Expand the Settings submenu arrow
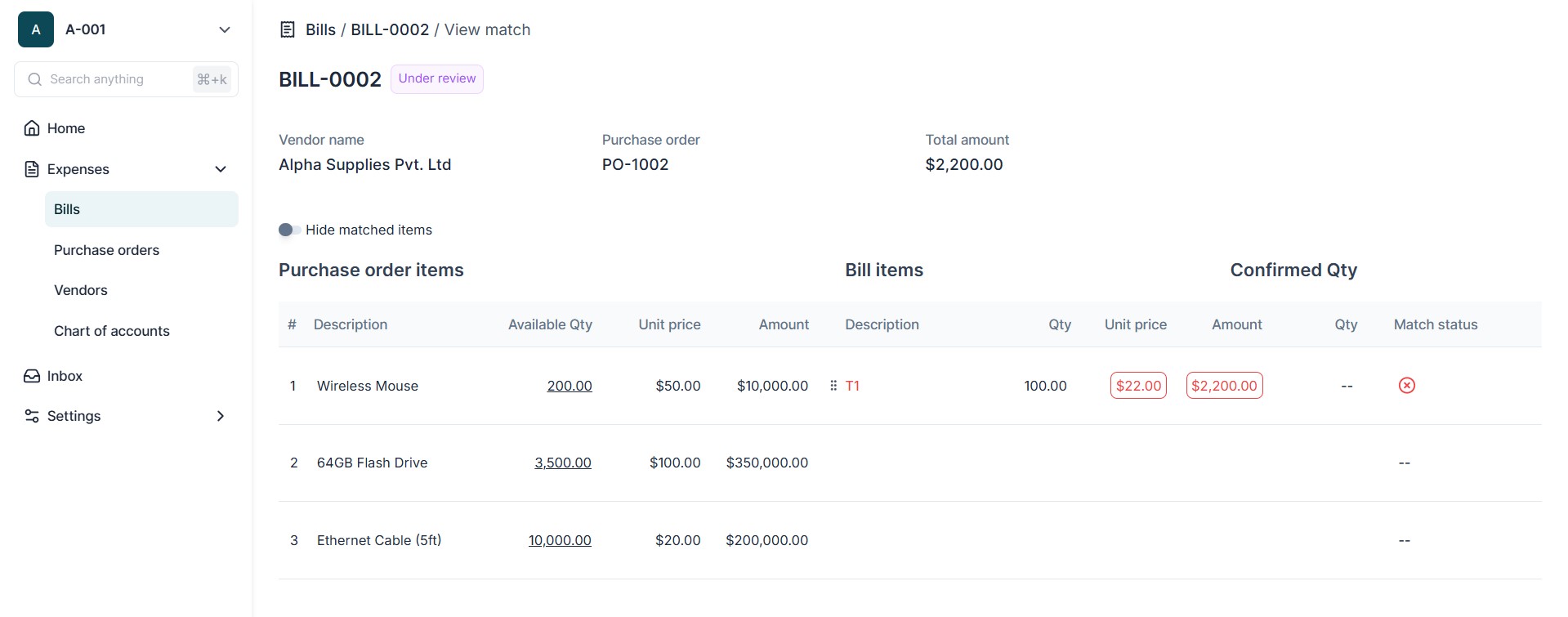Image resolution: width=1568 pixels, height=617 pixels. point(221,416)
